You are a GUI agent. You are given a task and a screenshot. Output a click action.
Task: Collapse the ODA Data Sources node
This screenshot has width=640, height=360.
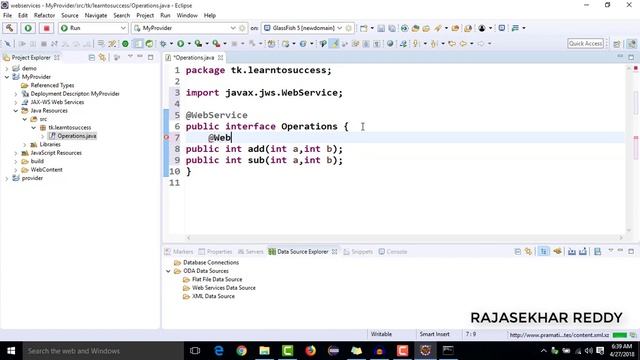pyautogui.click(x=168, y=271)
